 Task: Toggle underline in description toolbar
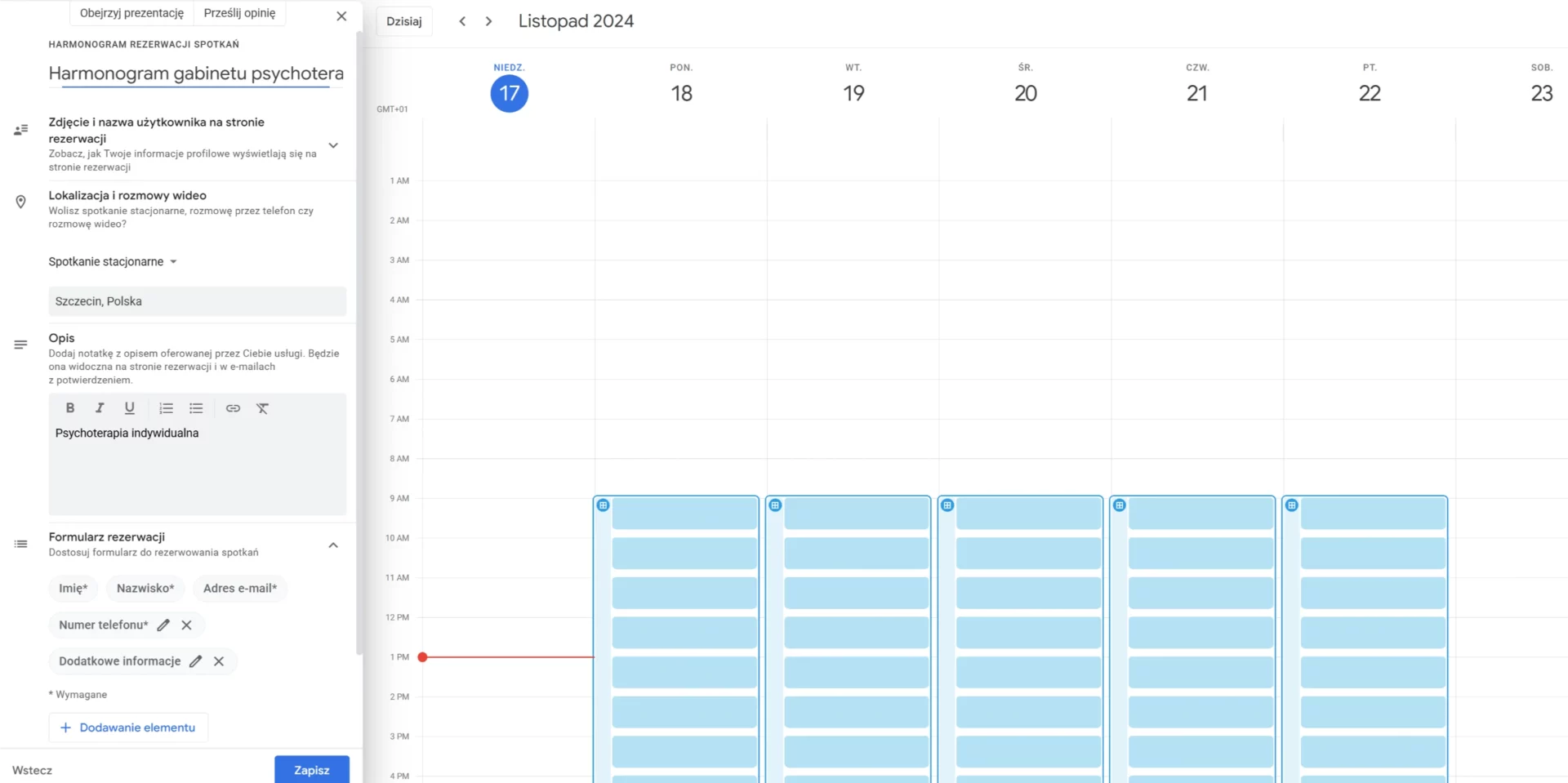(x=129, y=408)
